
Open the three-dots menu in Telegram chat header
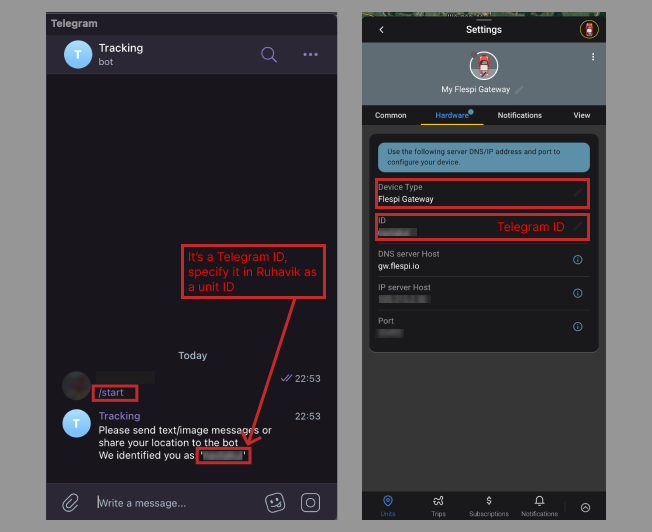pyautogui.click(x=310, y=54)
